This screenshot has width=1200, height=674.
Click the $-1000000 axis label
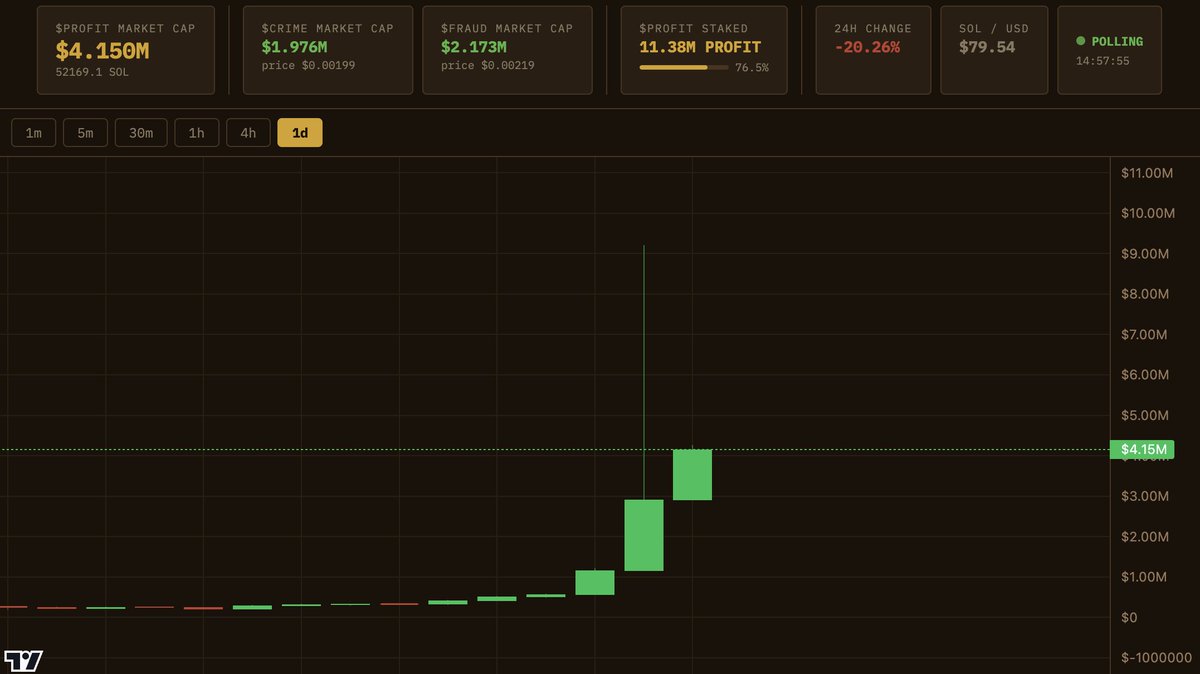[1156, 658]
